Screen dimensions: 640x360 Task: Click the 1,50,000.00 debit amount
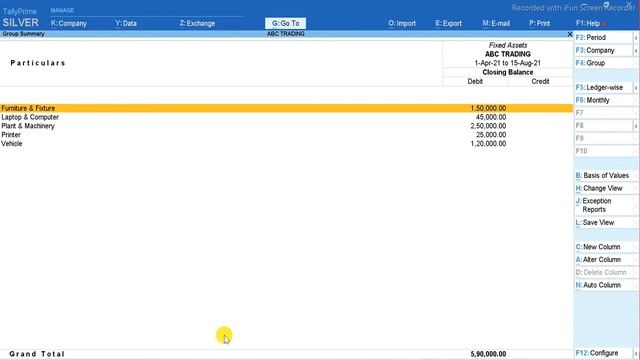click(x=488, y=108)
